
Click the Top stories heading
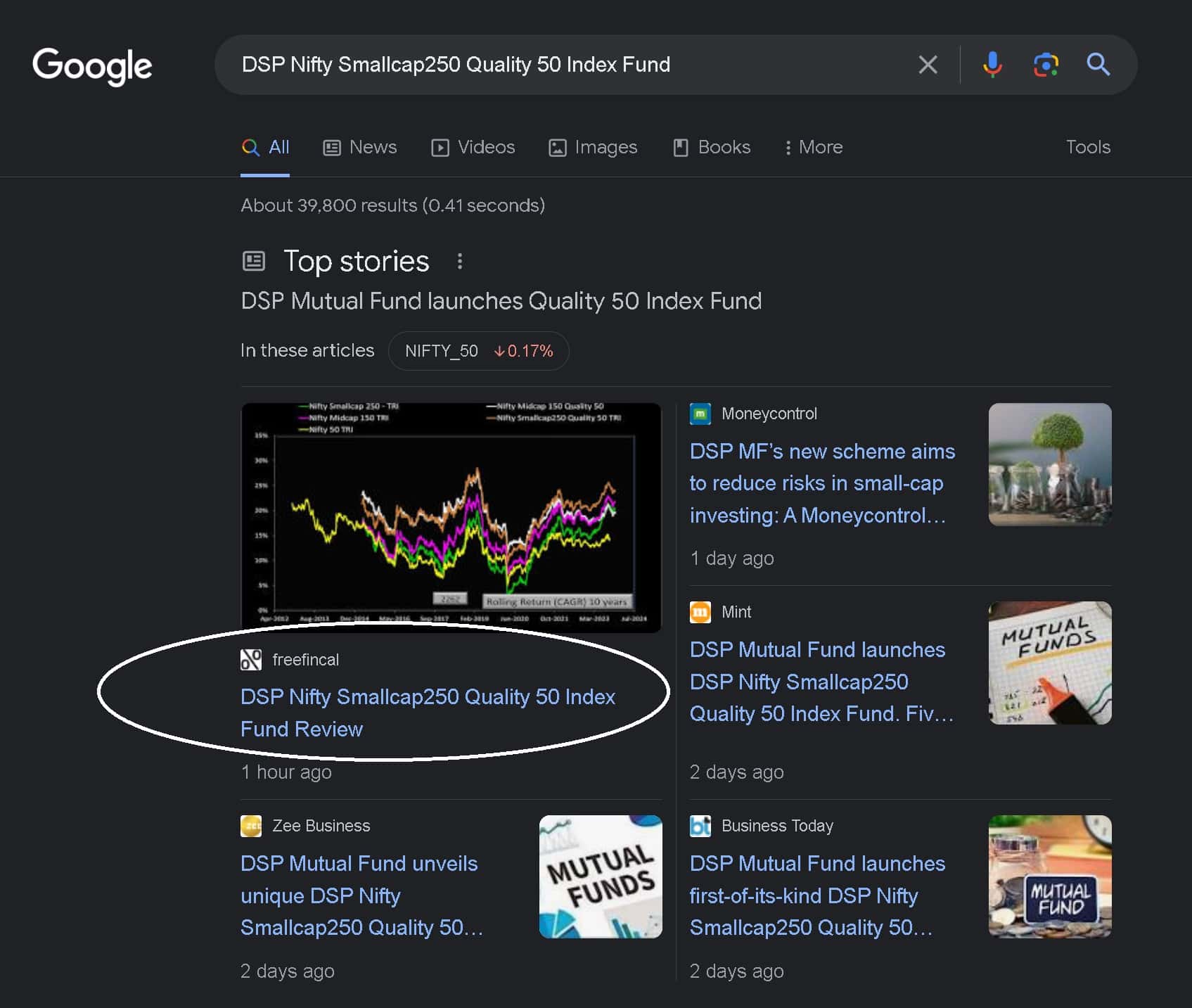(356, 262)
